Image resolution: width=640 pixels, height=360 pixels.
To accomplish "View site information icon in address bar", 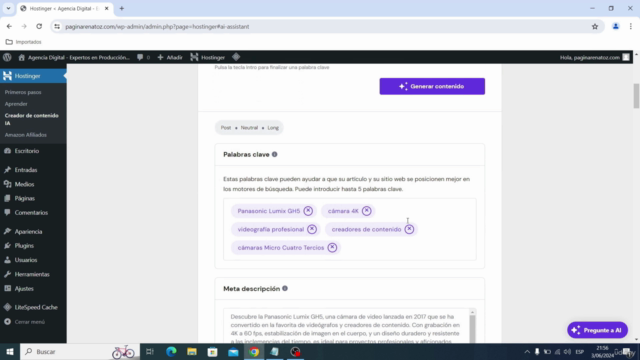I will [x=57, y=27].
